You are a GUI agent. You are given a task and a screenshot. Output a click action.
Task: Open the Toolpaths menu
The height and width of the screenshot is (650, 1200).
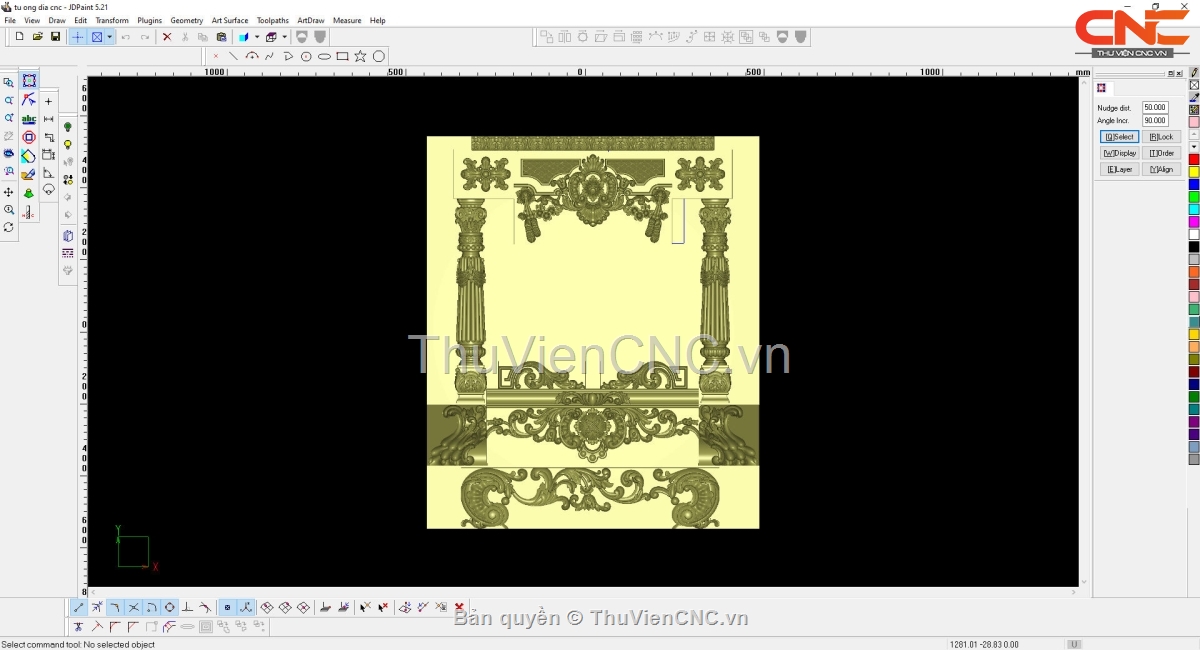pyautogui.click(x=272, y=20)
